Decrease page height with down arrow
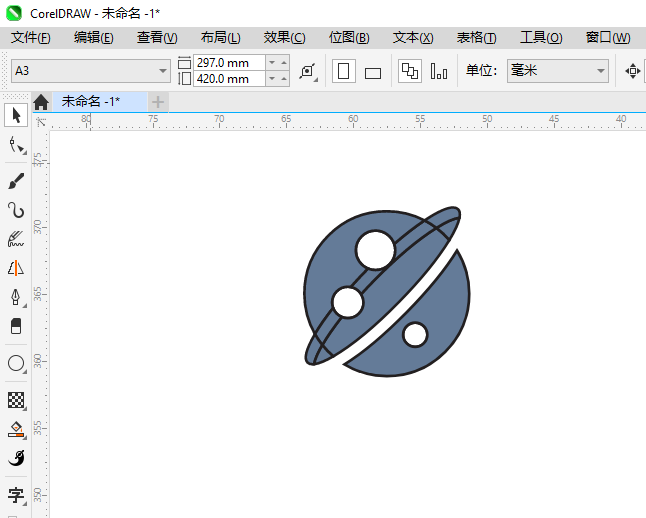The image size is (646, 518). (x=272, y=78)
